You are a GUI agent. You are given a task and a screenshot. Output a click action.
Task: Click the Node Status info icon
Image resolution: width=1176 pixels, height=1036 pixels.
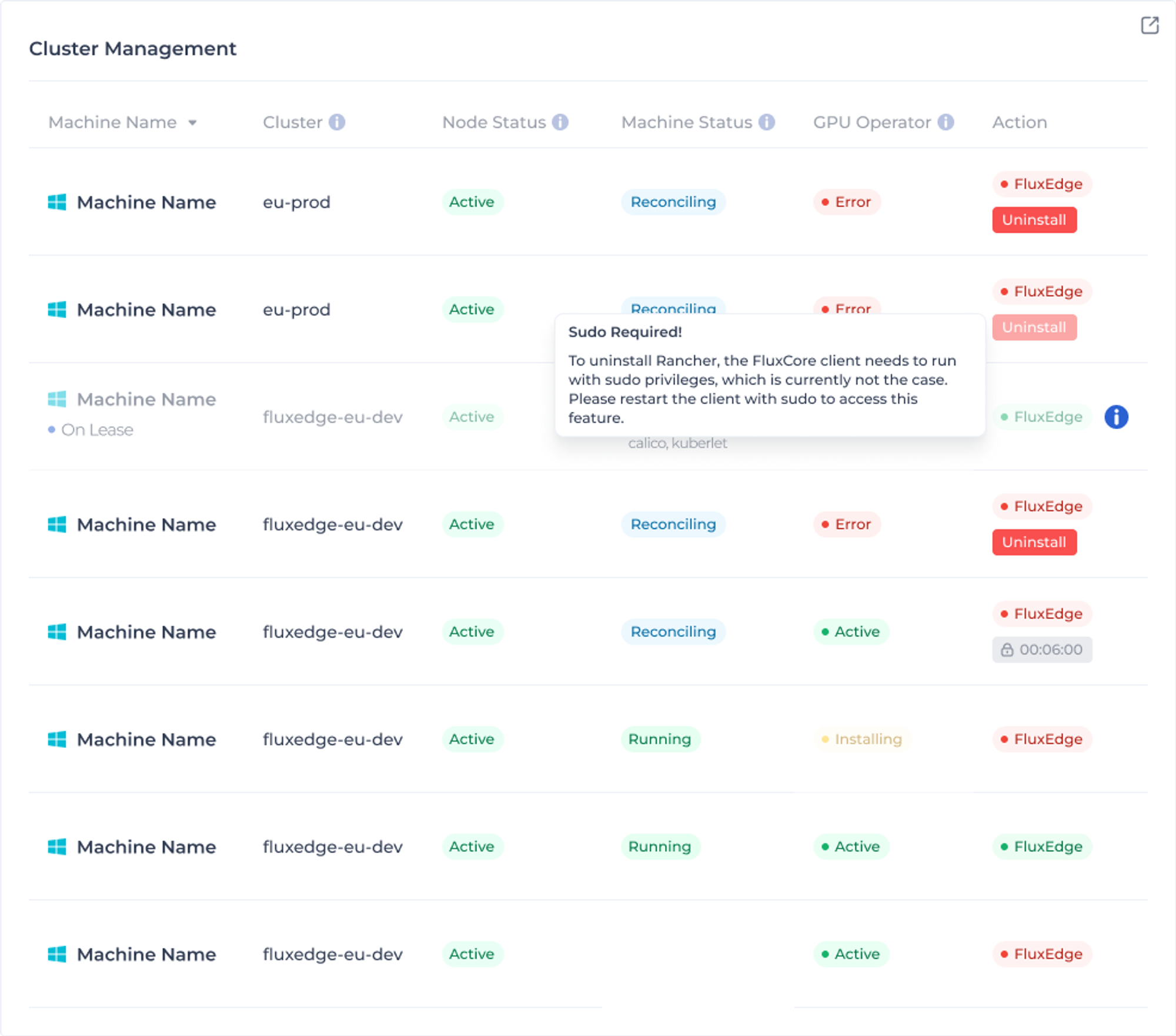tap(560, 122)
